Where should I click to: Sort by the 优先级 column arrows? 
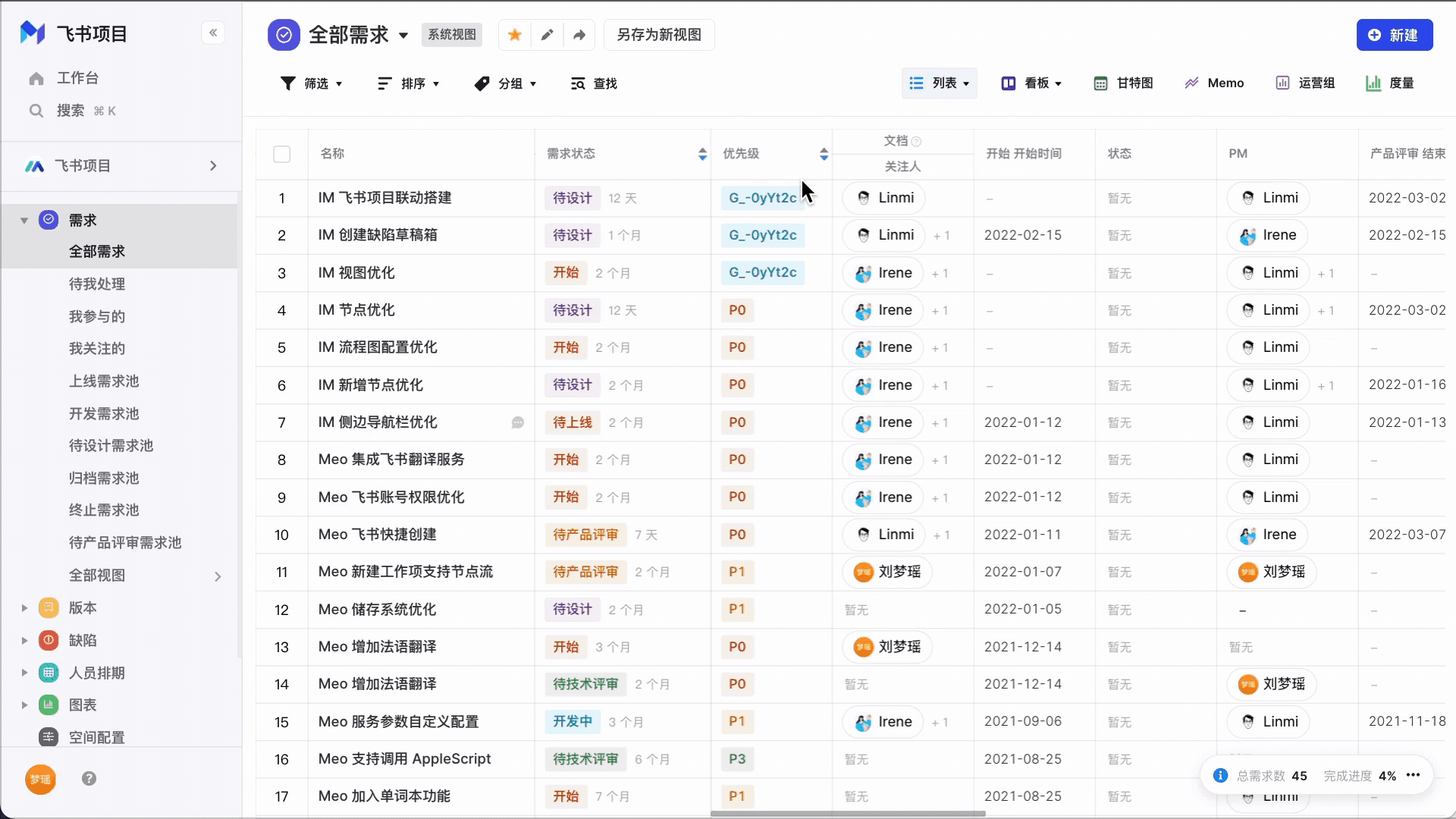click(x=824, y=155)
